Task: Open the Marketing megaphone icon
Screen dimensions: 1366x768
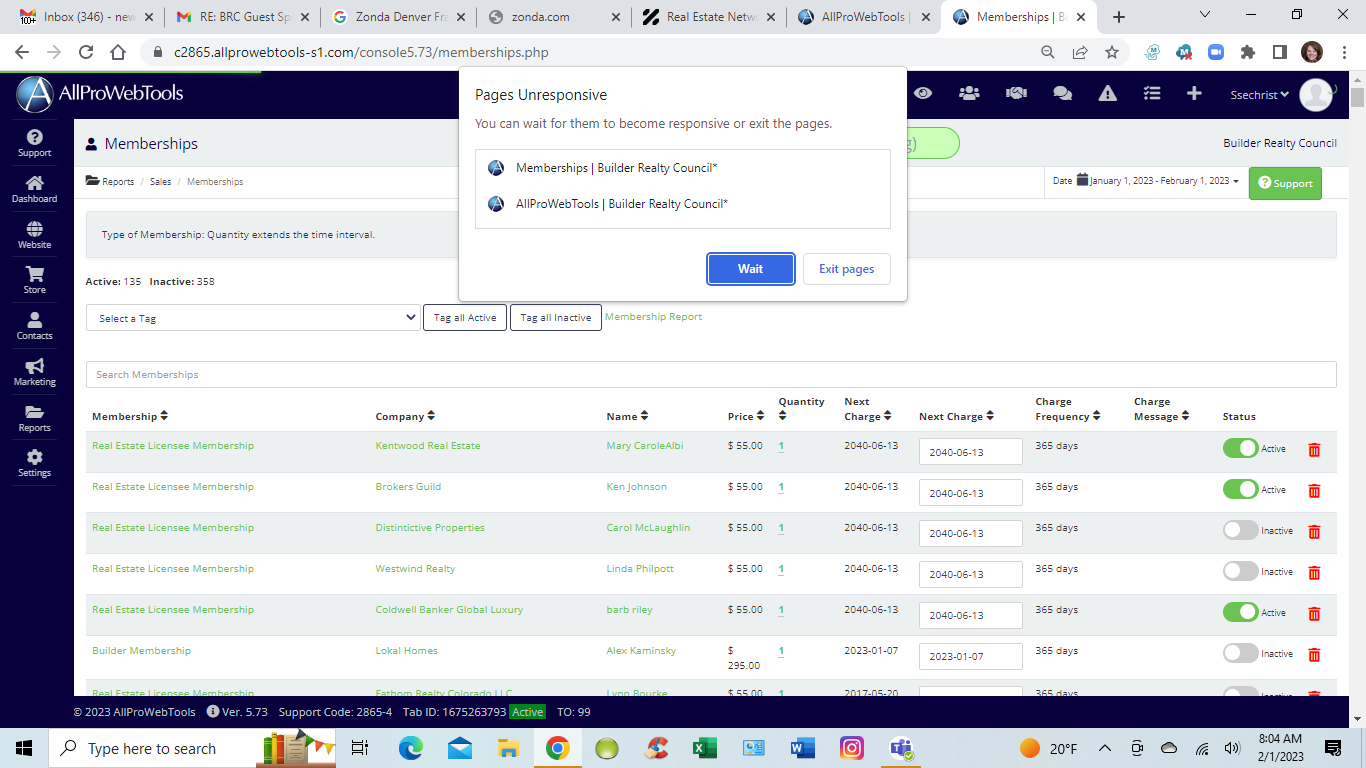Action: coord(34,372)
